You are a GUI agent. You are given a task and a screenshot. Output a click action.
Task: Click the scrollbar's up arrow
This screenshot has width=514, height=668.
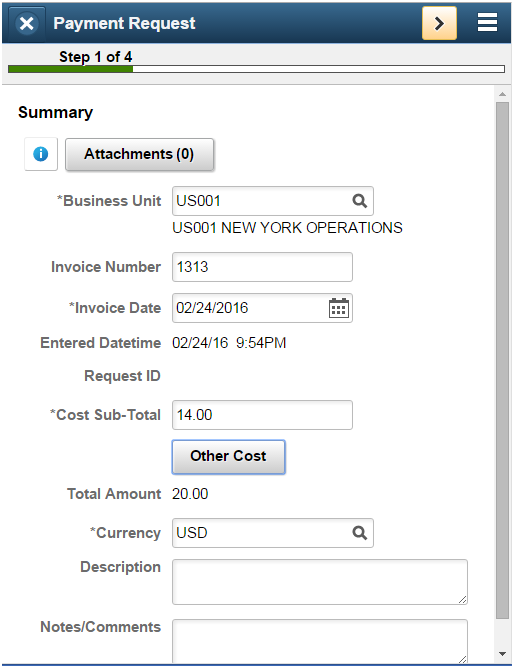click(x=503, y=94)
